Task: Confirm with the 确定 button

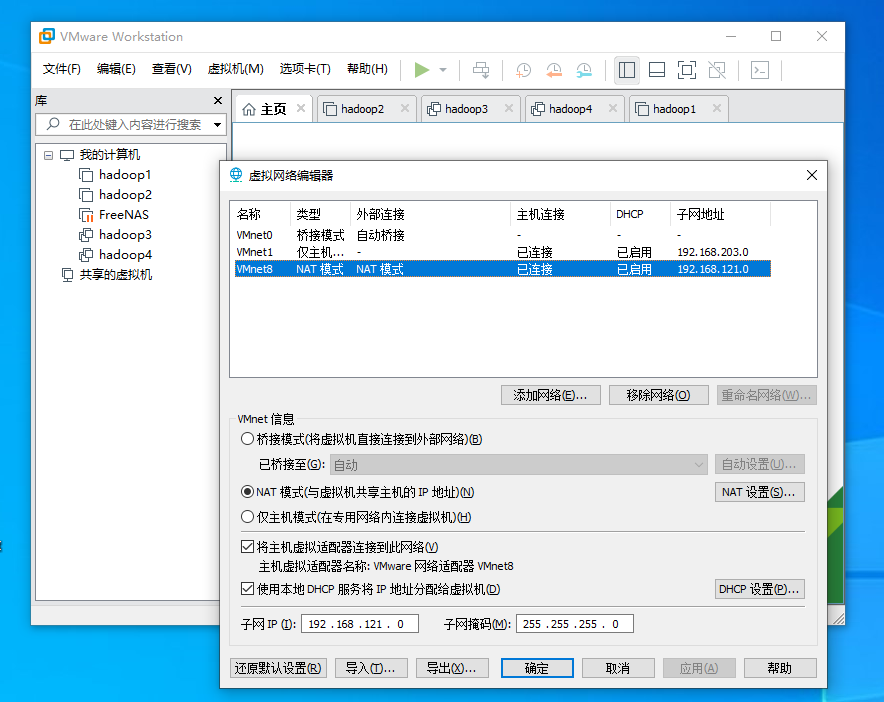Action: pyautogui.click(x=537, y=668)
